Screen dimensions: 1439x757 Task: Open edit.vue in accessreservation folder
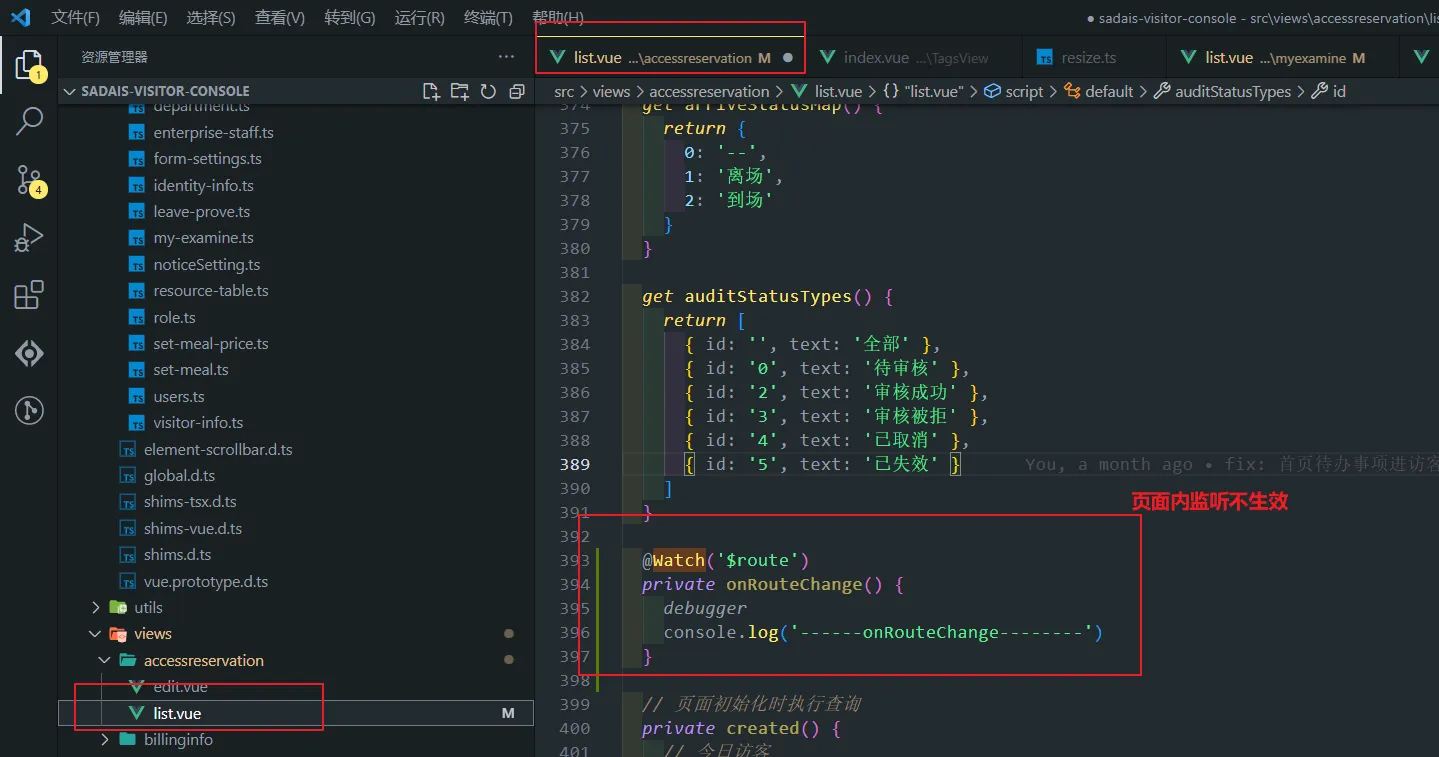pyautogui.click(x=180, y=687)
